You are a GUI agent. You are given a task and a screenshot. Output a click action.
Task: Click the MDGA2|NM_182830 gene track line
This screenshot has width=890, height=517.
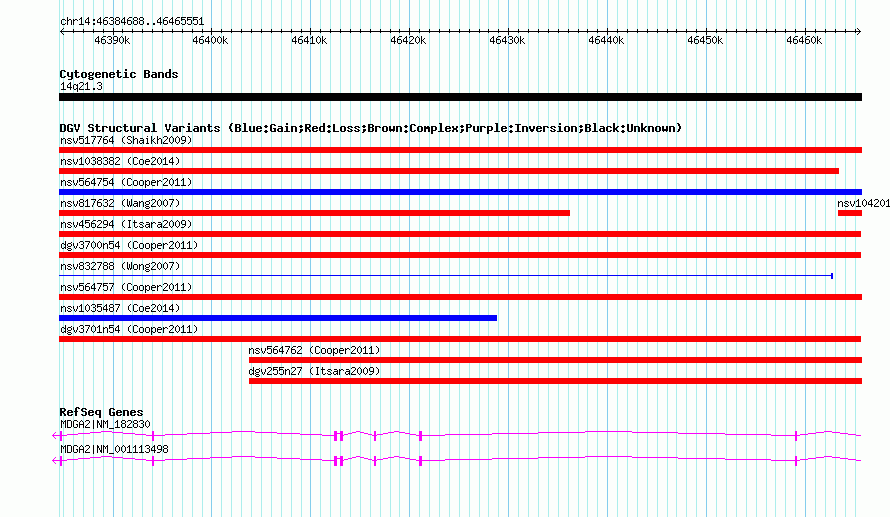(457, 435)
